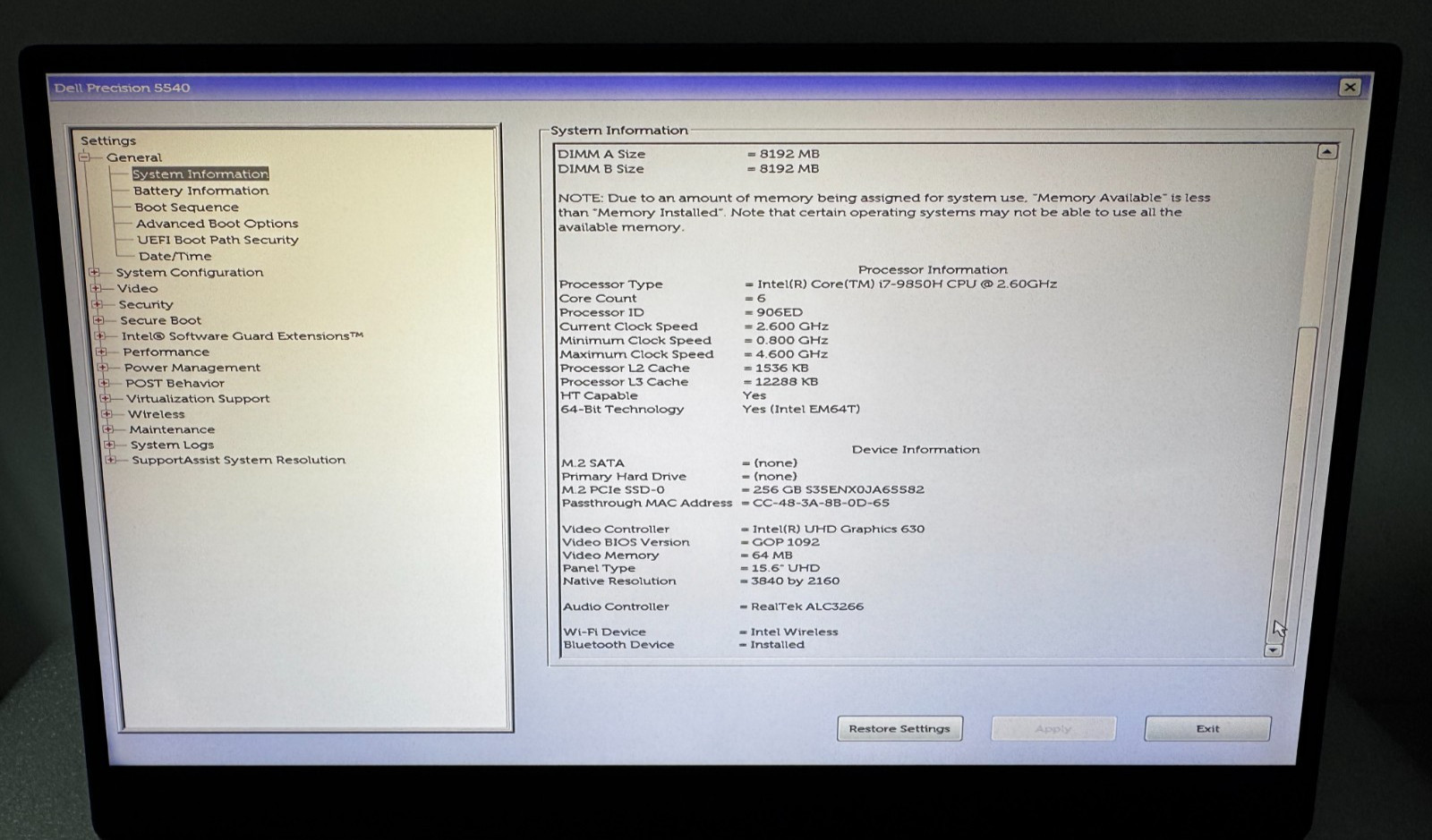Select the Date/Time item
The width and height of the screenshot is (1432, 840).
175,256
